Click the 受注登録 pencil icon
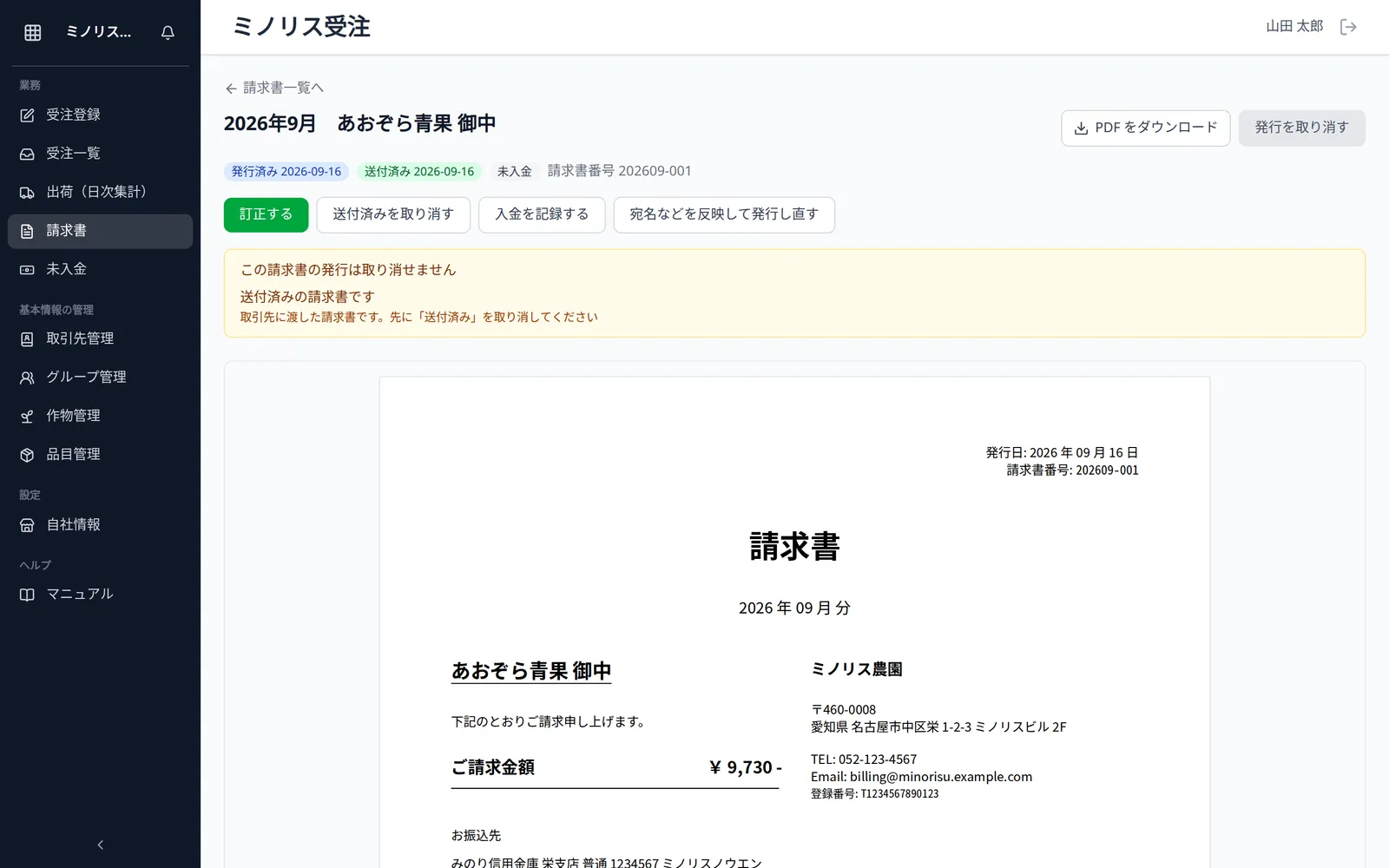Viewport: 1389px width, 868px height. coord(27,115)
